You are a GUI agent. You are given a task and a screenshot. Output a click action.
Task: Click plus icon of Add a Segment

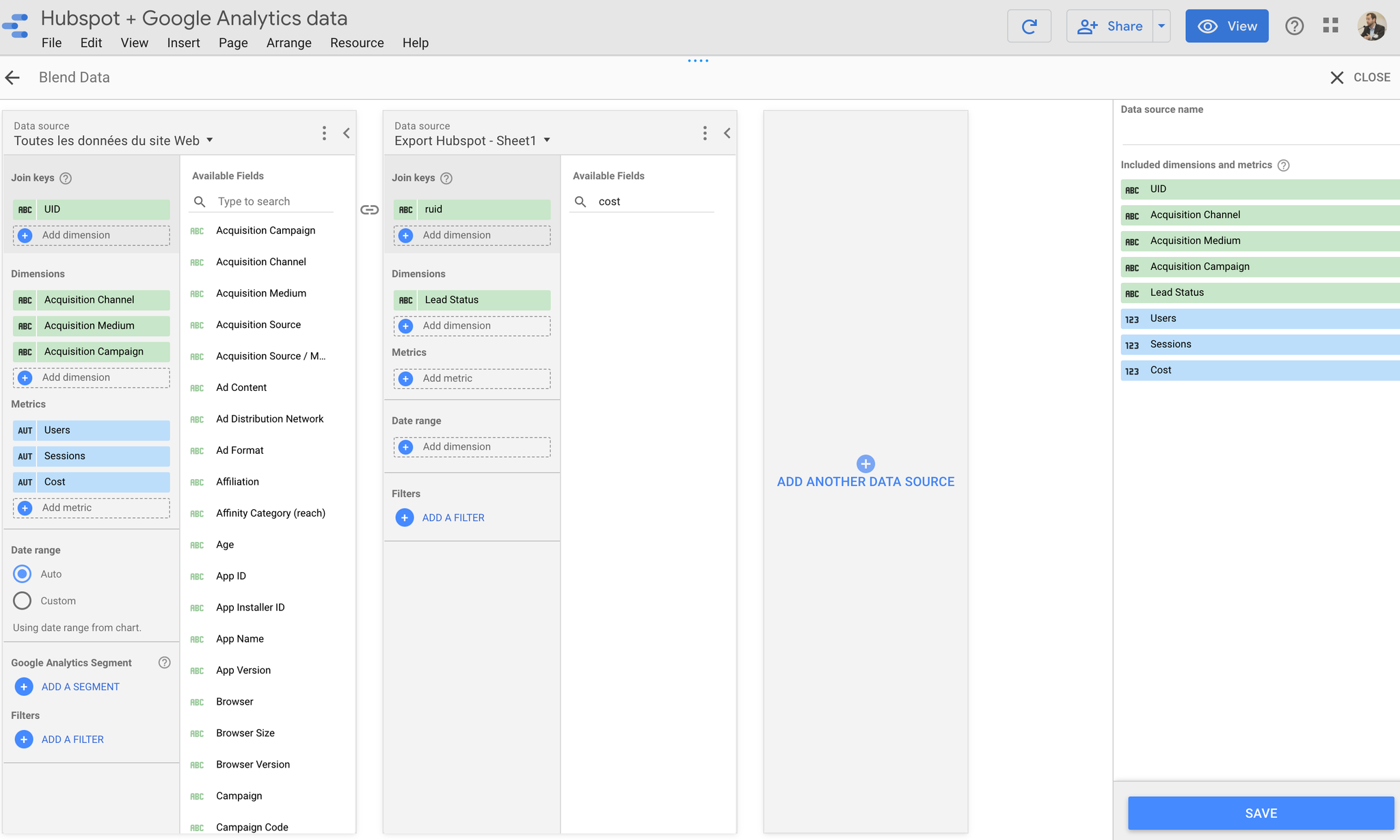pyautogui.click(x=24, y=687)
